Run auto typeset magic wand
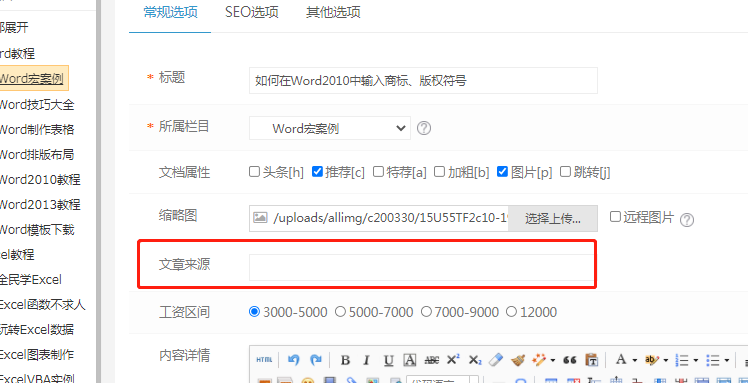748x383 pixels. click(x=539, y=360)
